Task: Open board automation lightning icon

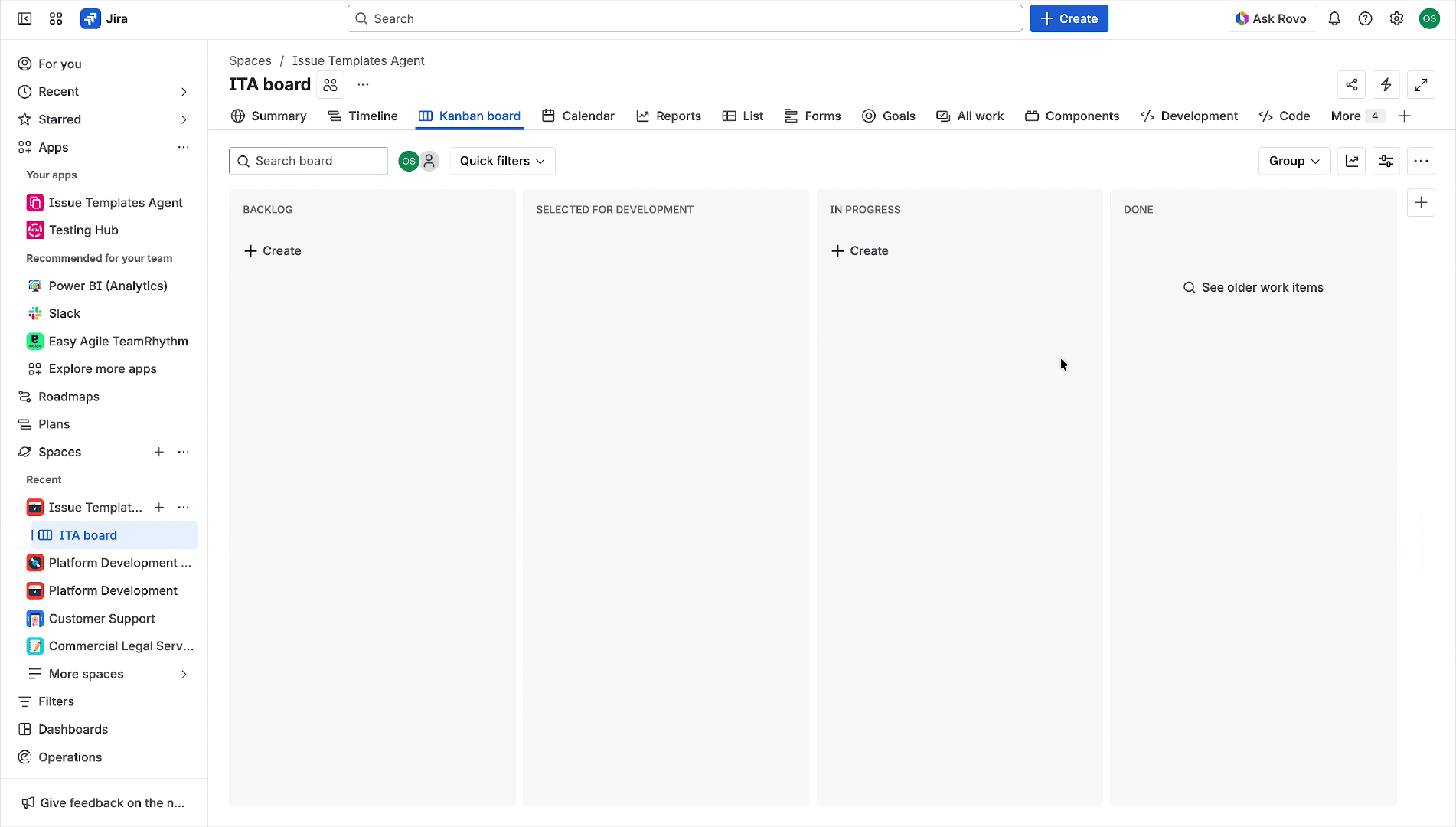Action: pos(1386,84)
